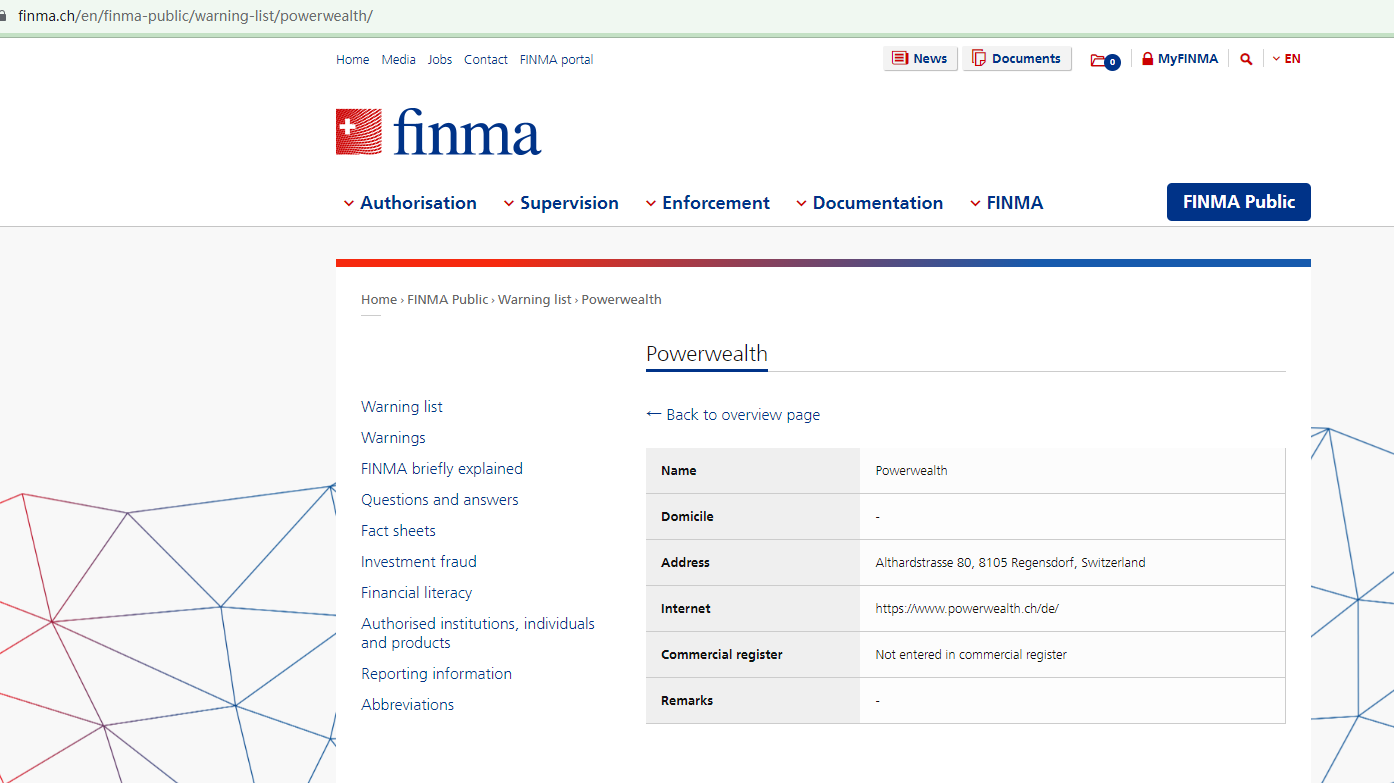1394x783 pixels.
Task: Open the Warning list breadcrumb link
Action: pos(534,299)
